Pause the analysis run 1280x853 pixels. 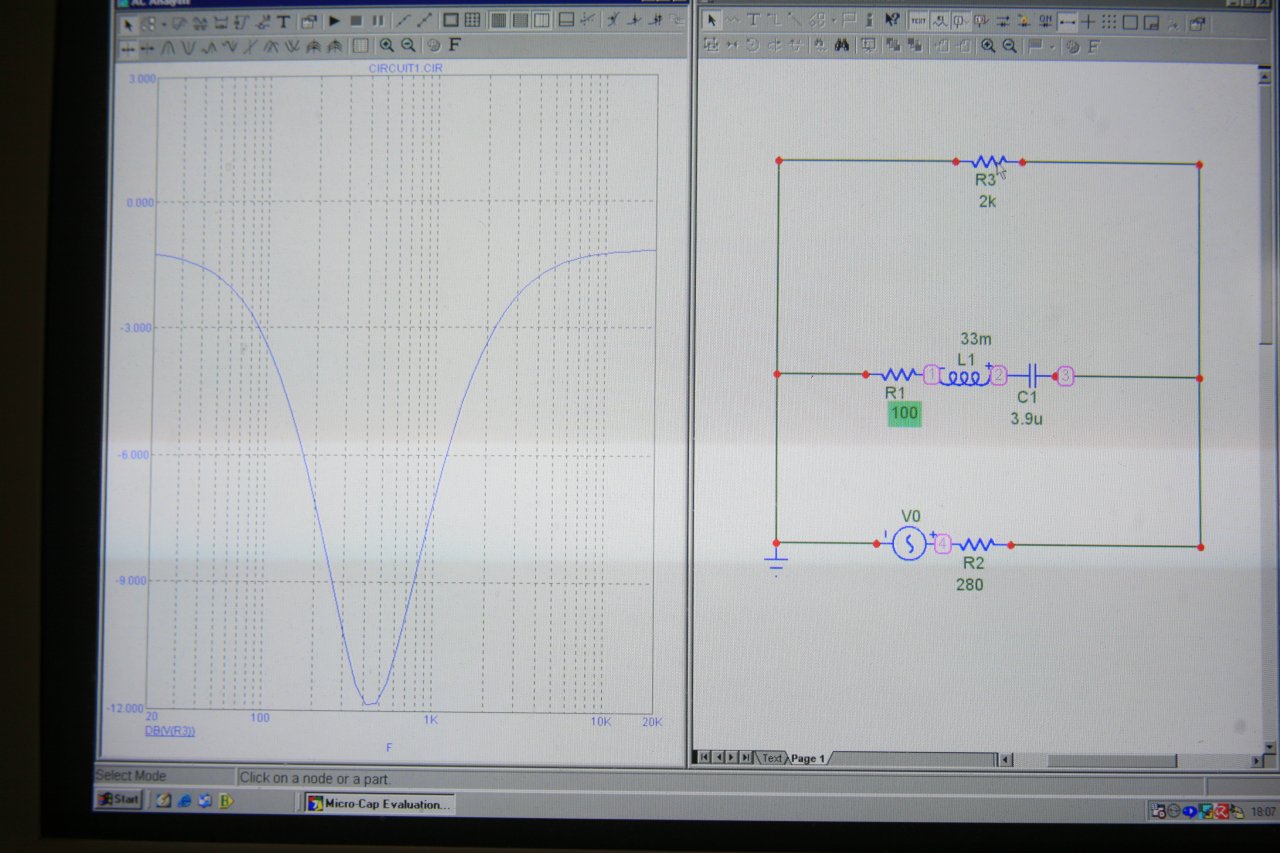[x=378, y=21]
